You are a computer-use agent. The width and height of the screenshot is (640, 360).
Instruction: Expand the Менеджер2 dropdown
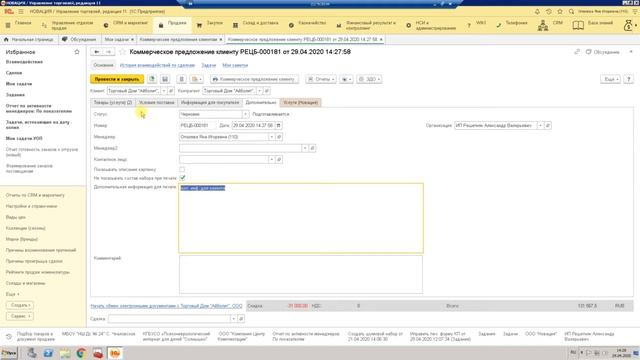[305, 148]
